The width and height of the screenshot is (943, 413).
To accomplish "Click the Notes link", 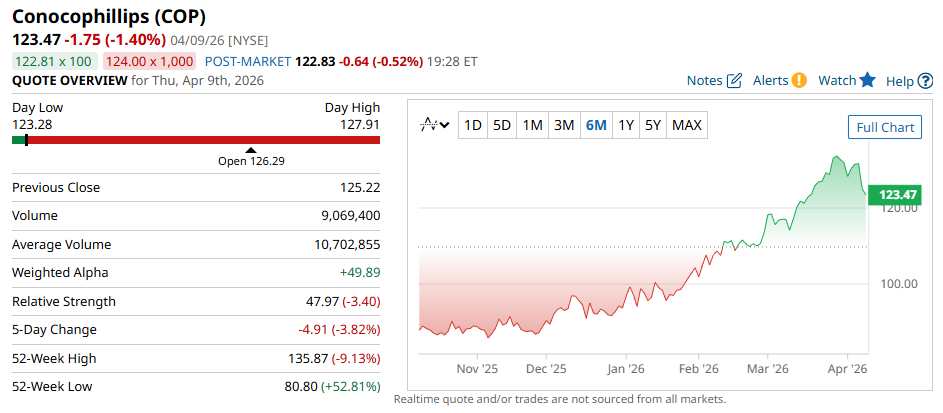I will (x=704, y=81).
